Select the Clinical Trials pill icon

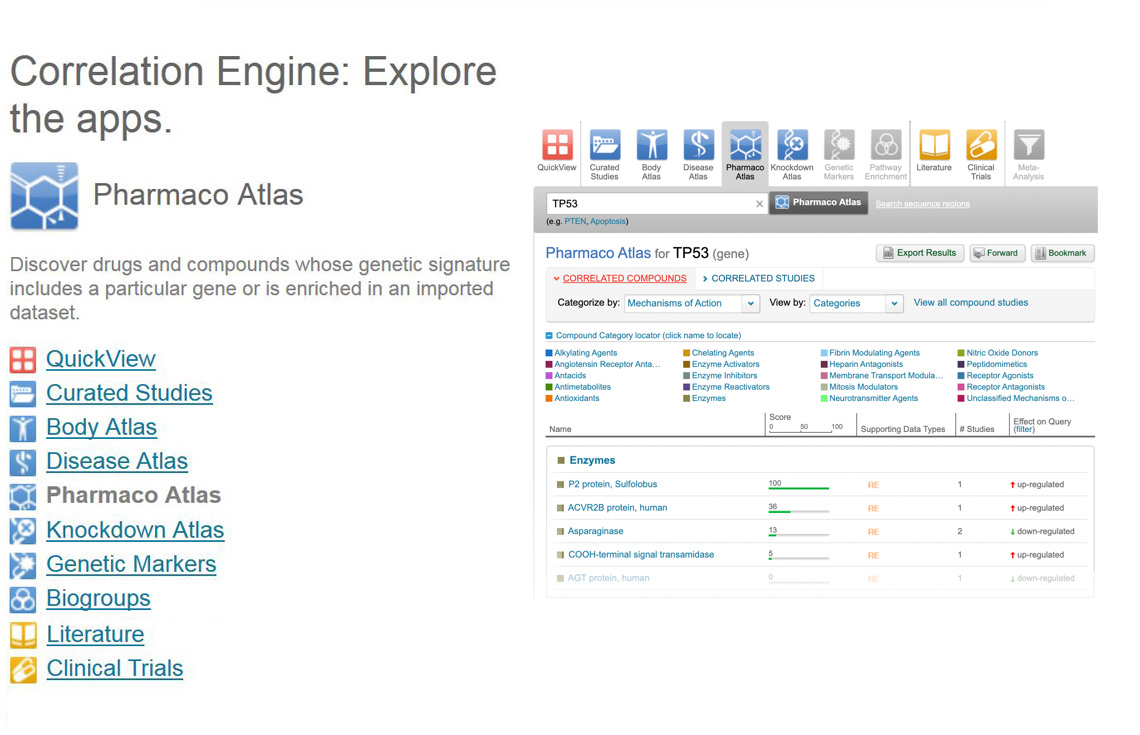coord(981,146)
